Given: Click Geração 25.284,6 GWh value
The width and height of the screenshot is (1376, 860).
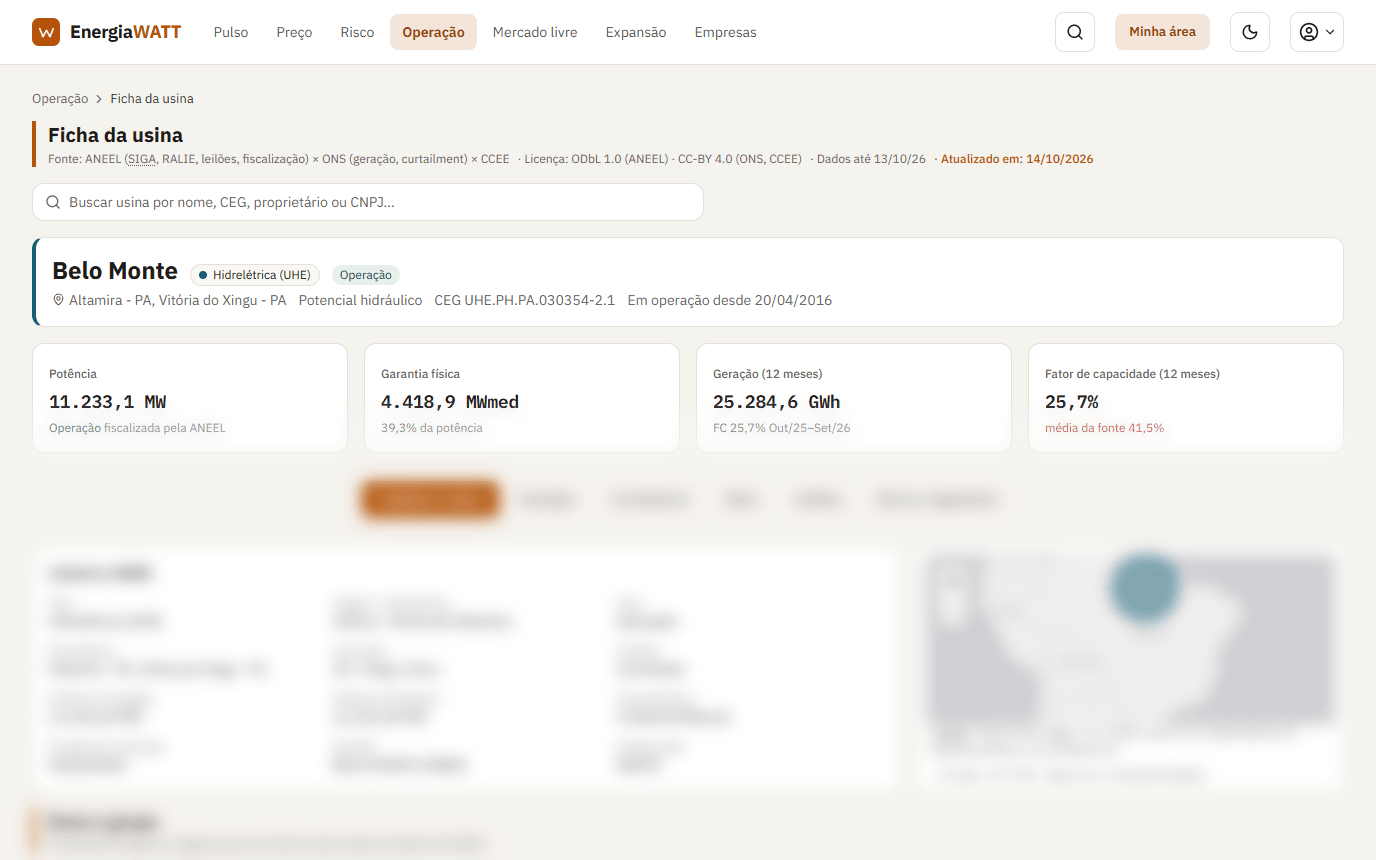Looking at the screenshot, I should point(777,402).
